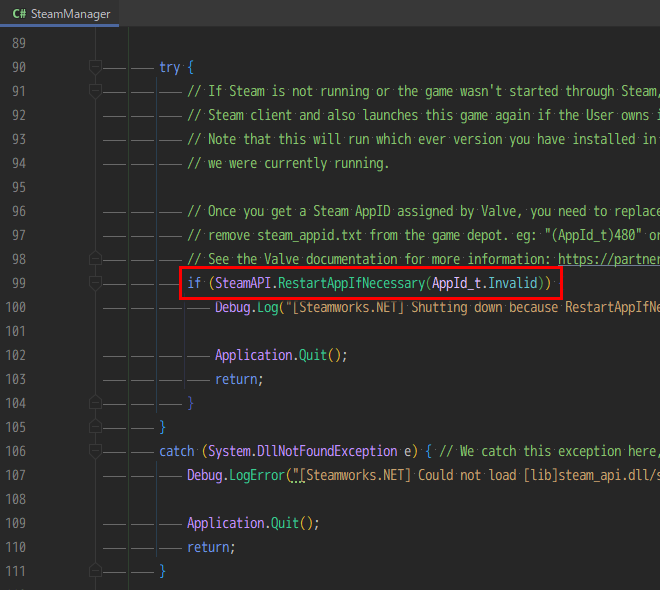The width and height of the screenshot is (660, 590).
Task: Click the '[Steamworks.NET] Shutting down' string
Action: click(473, 307)
